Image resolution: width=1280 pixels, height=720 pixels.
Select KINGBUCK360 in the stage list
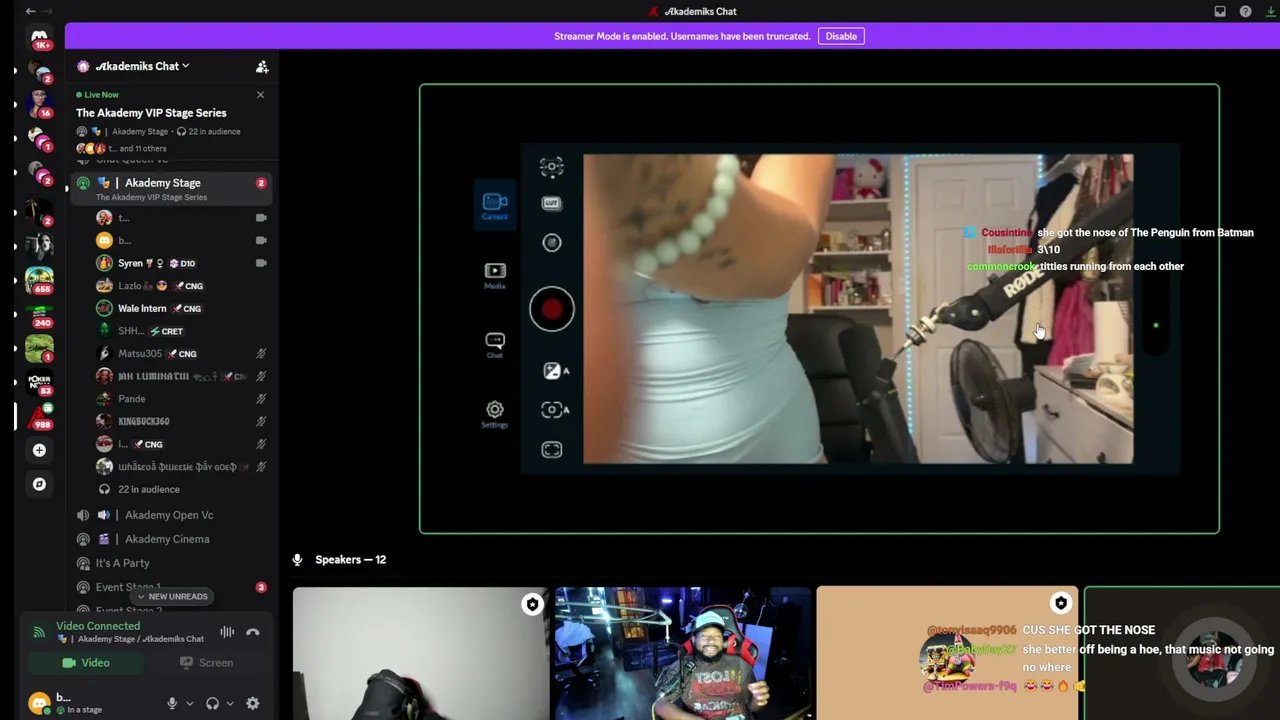tap(181, 421)
